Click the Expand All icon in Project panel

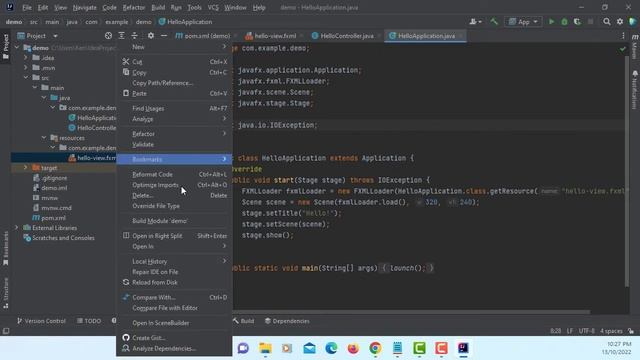pos(122,36)
